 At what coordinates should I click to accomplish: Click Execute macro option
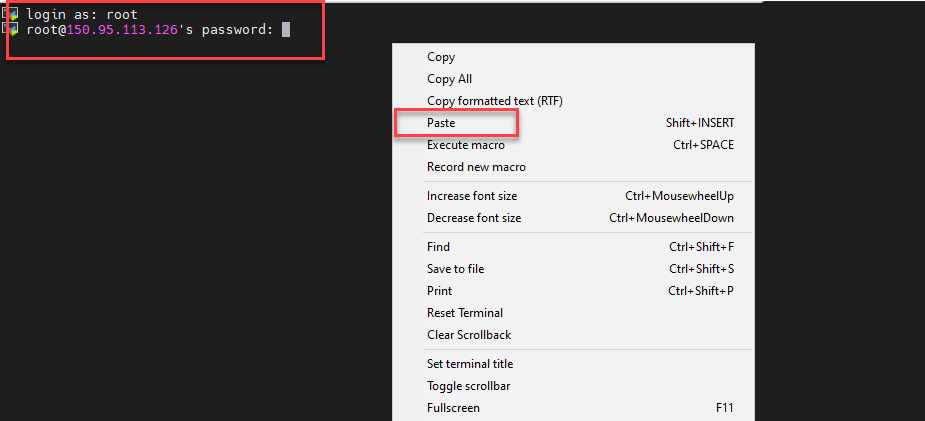click(465, 145)
